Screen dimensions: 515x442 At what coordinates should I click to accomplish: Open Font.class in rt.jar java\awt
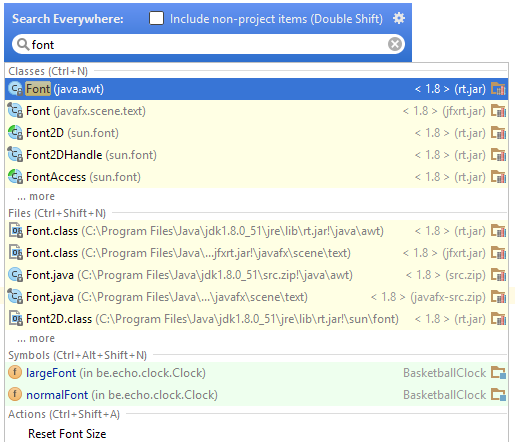point(257,231)
